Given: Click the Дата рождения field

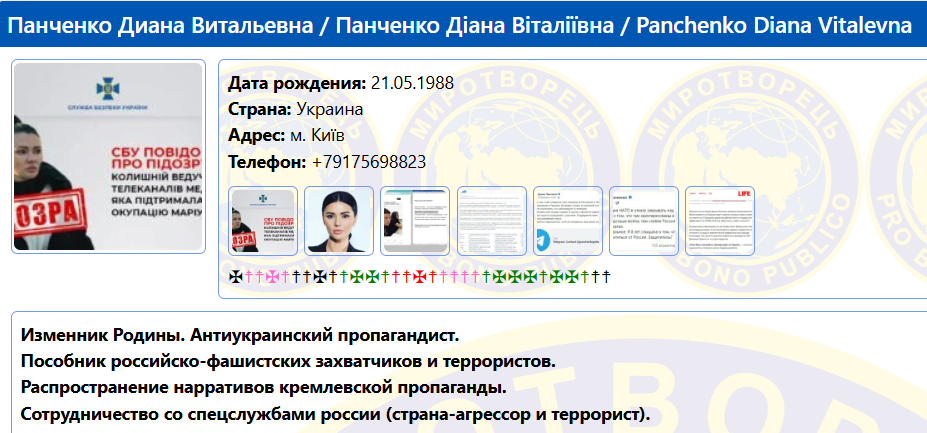Looking at the screenshot, I should click(341, 83).
